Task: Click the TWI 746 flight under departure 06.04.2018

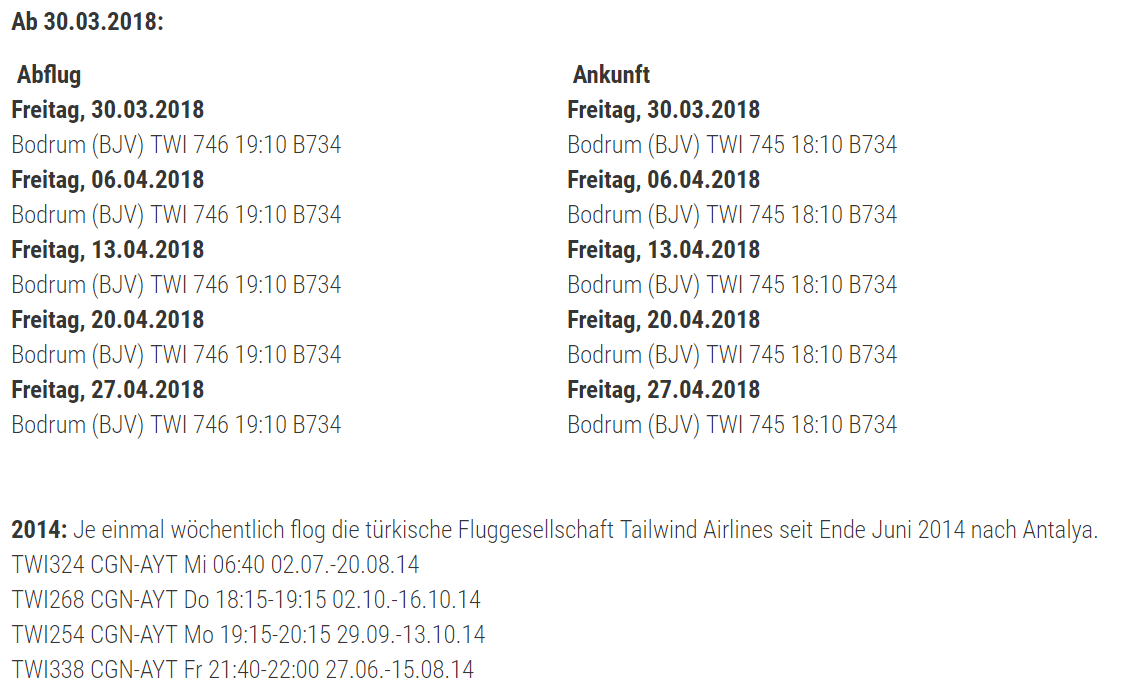Action: [176, 215]
